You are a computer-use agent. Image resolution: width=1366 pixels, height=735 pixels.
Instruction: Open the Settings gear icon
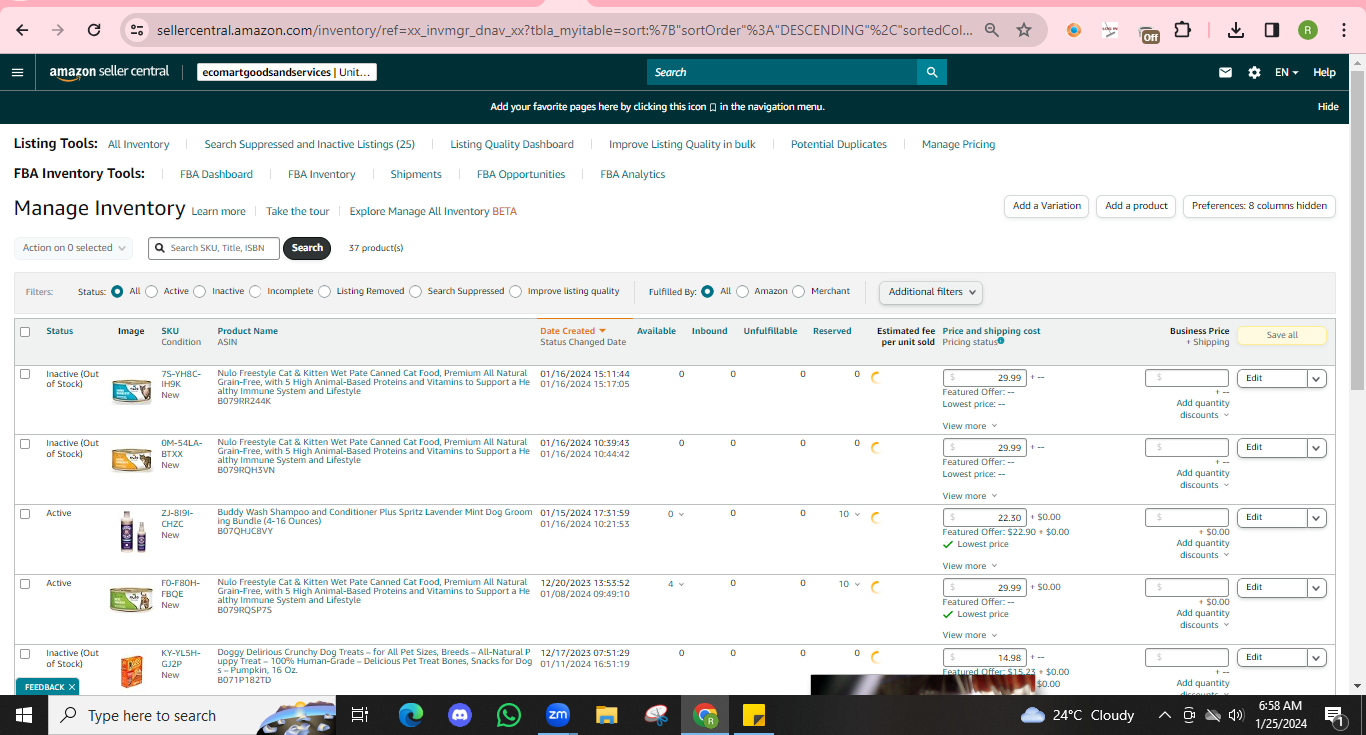[x=1254, y=72]
